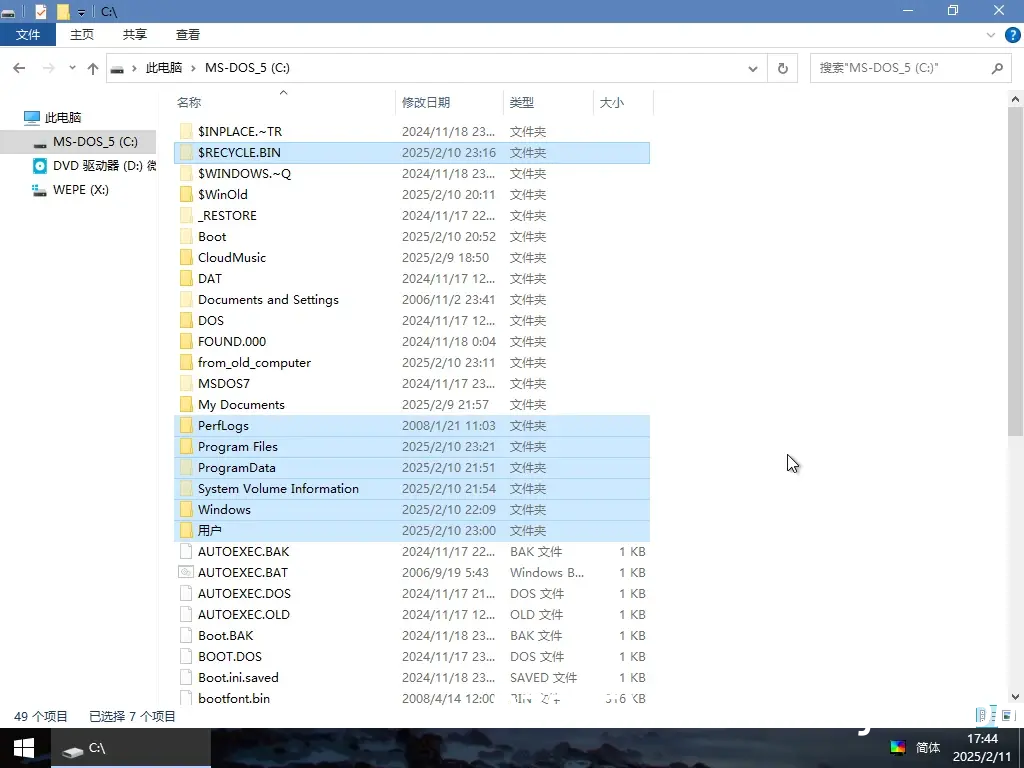Select the FOUND.000 folder
Viewport: 1024px width, 768px height.
[x=412, y=342]
